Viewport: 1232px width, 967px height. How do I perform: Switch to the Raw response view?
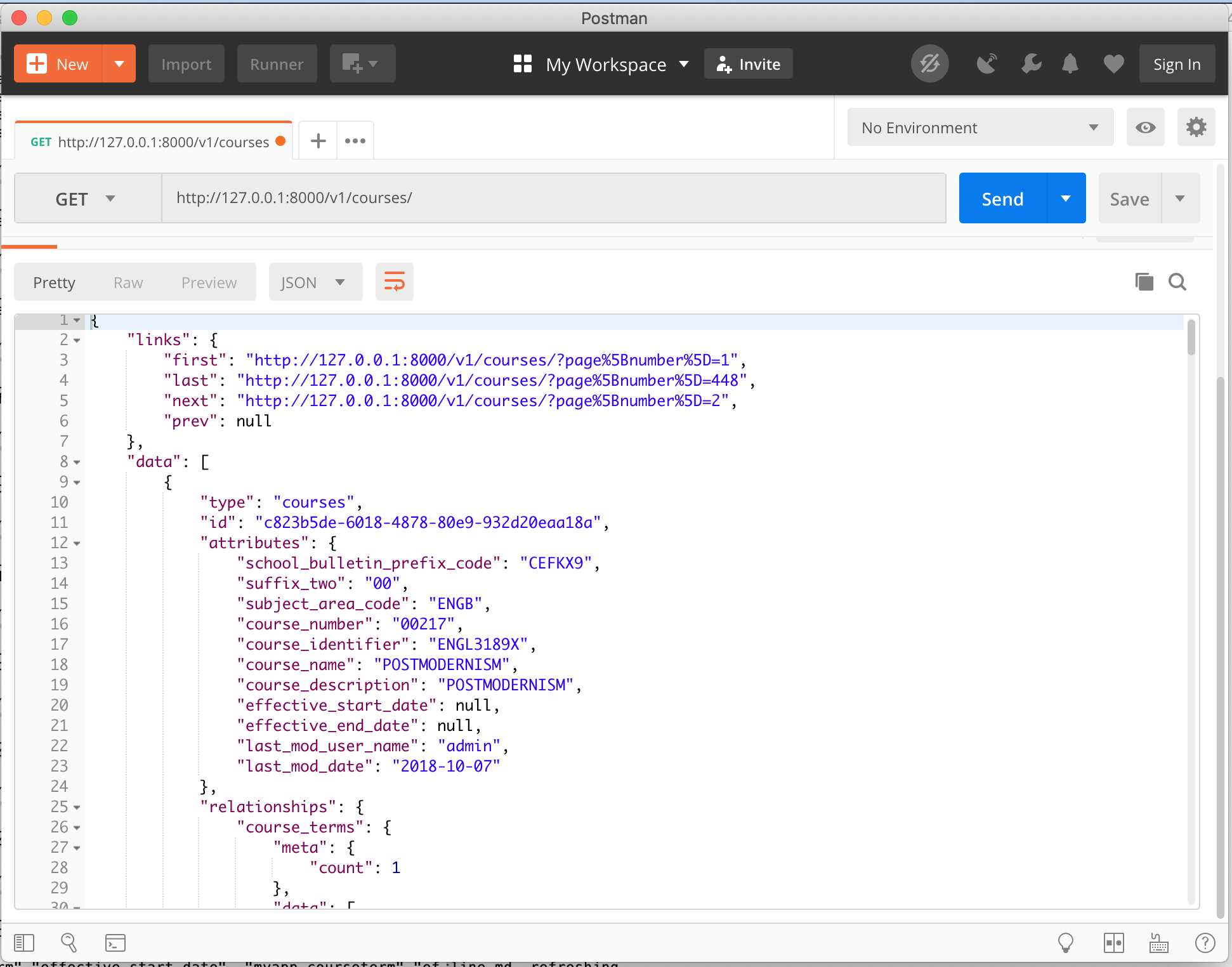(x=128, y=282)
